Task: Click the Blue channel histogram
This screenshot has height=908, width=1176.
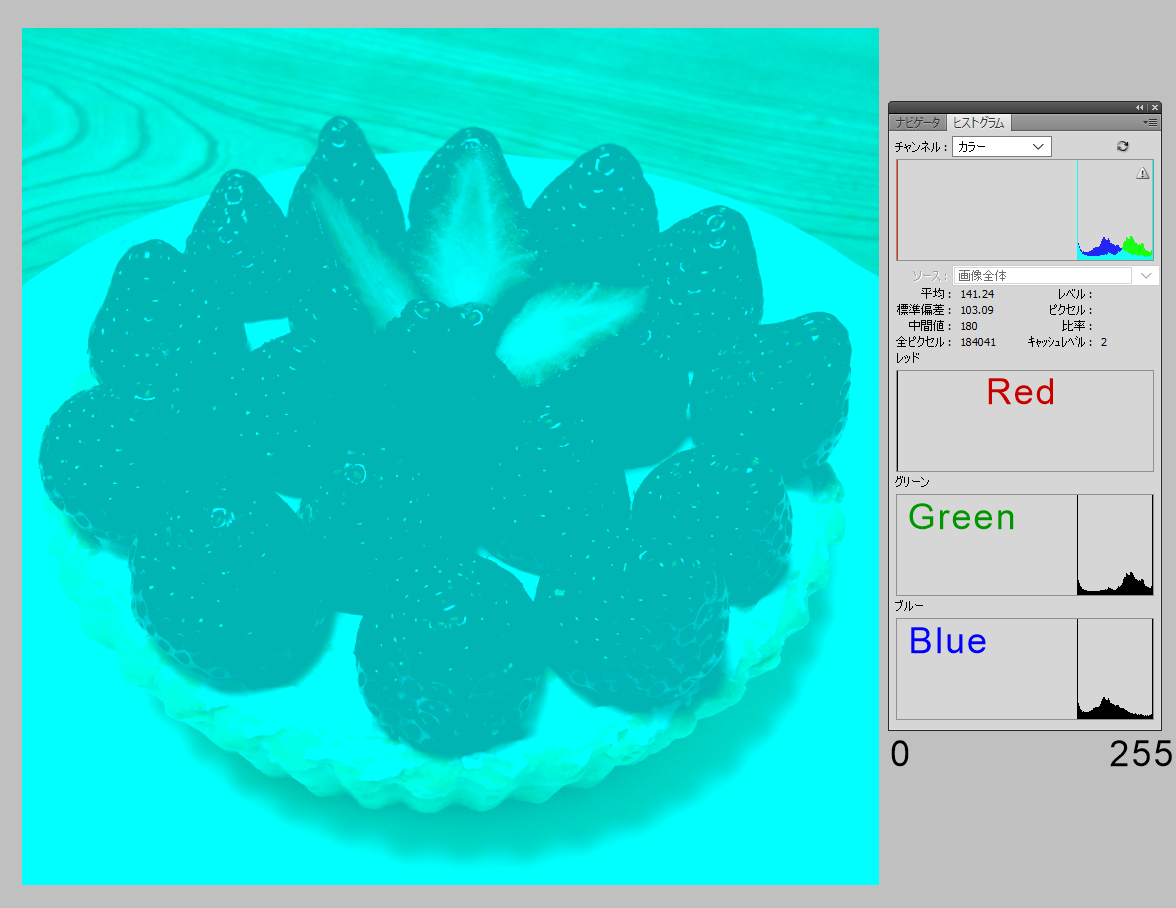Action: (x=1025, y=669)
